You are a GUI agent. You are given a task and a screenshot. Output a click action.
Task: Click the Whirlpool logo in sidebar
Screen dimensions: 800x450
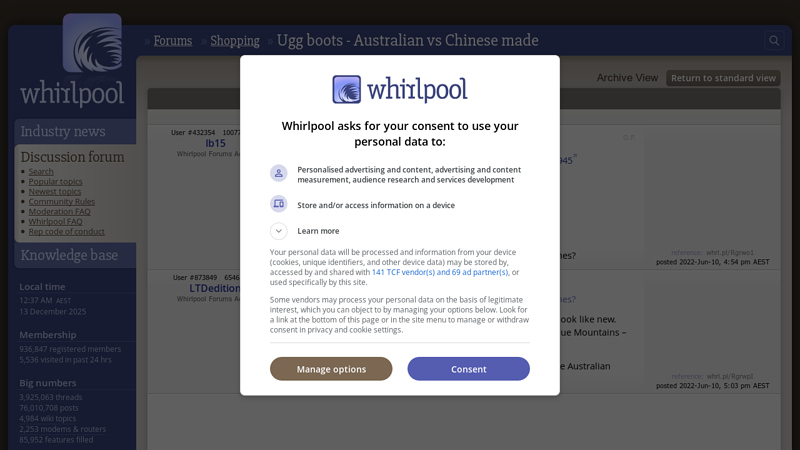[x=72, y=60]
